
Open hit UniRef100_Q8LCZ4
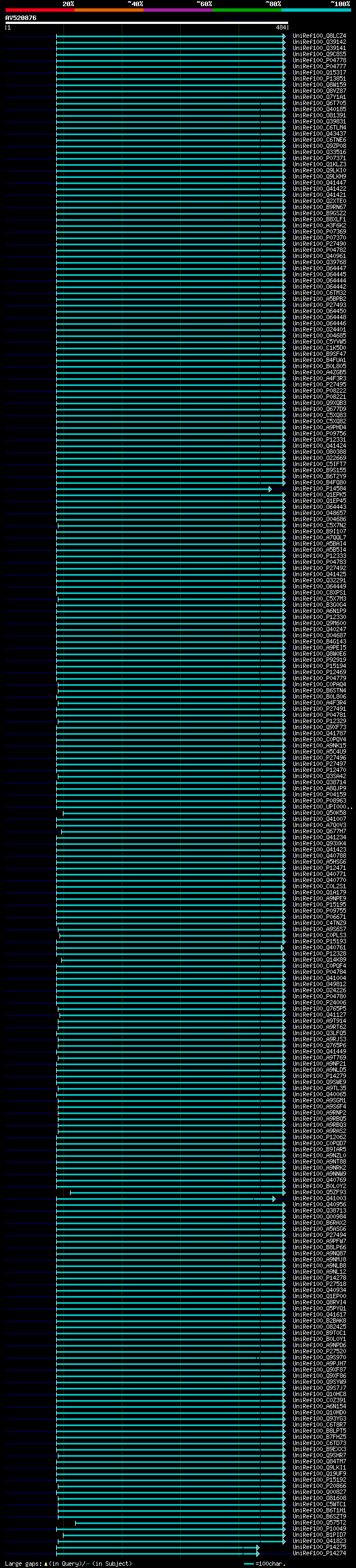[319, 36]
